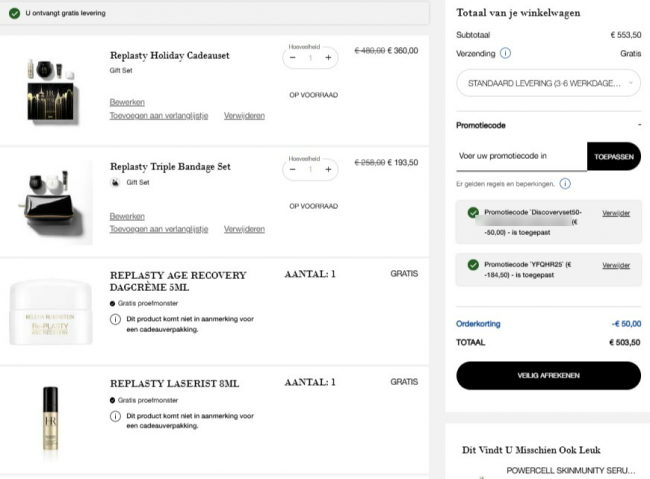Open Powercell Skinmunity Serum suggestion

[x=570, y=470]
